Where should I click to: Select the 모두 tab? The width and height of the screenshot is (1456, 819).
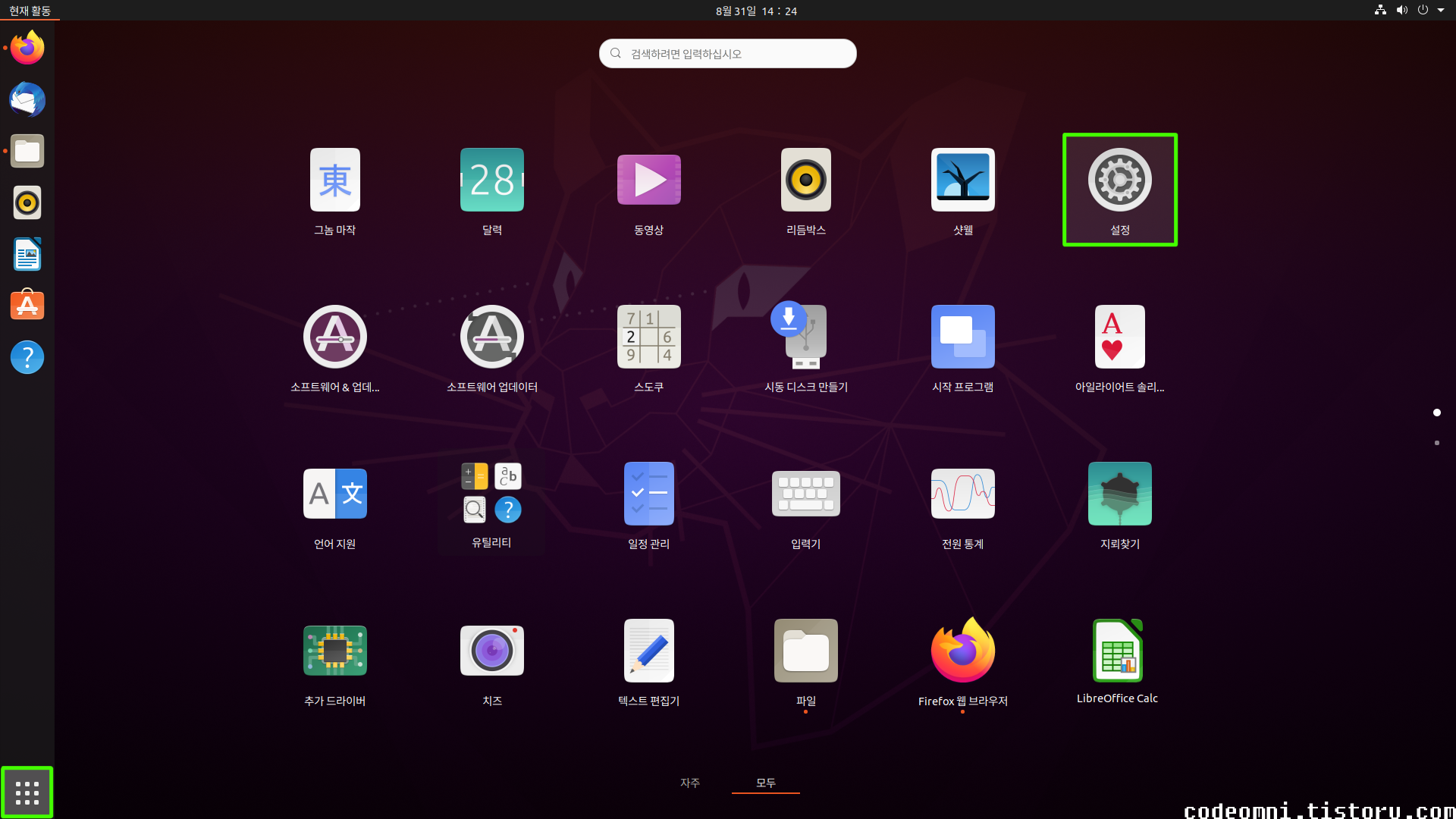[765, 783]
